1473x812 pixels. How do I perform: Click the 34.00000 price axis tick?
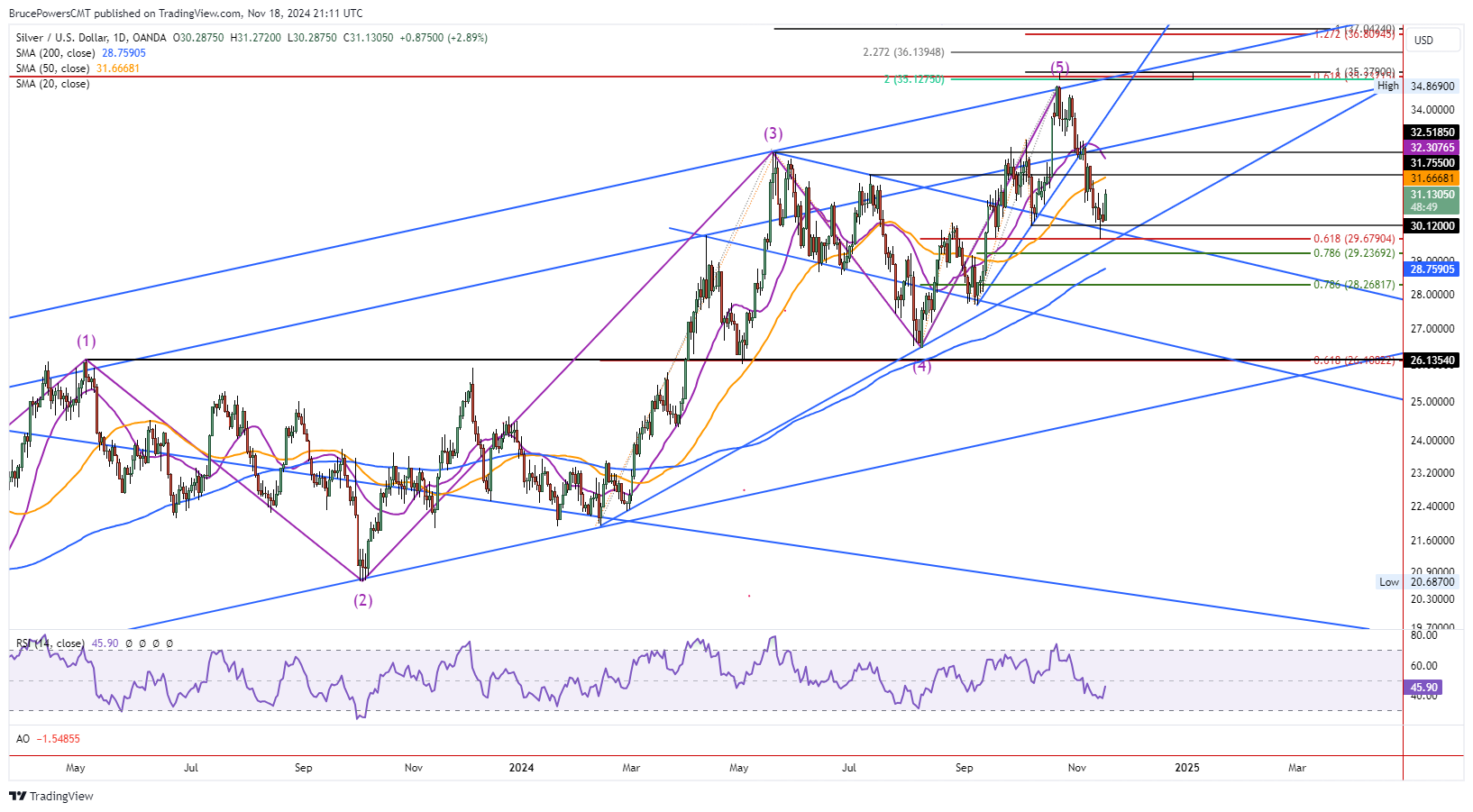click(1432, 110)
